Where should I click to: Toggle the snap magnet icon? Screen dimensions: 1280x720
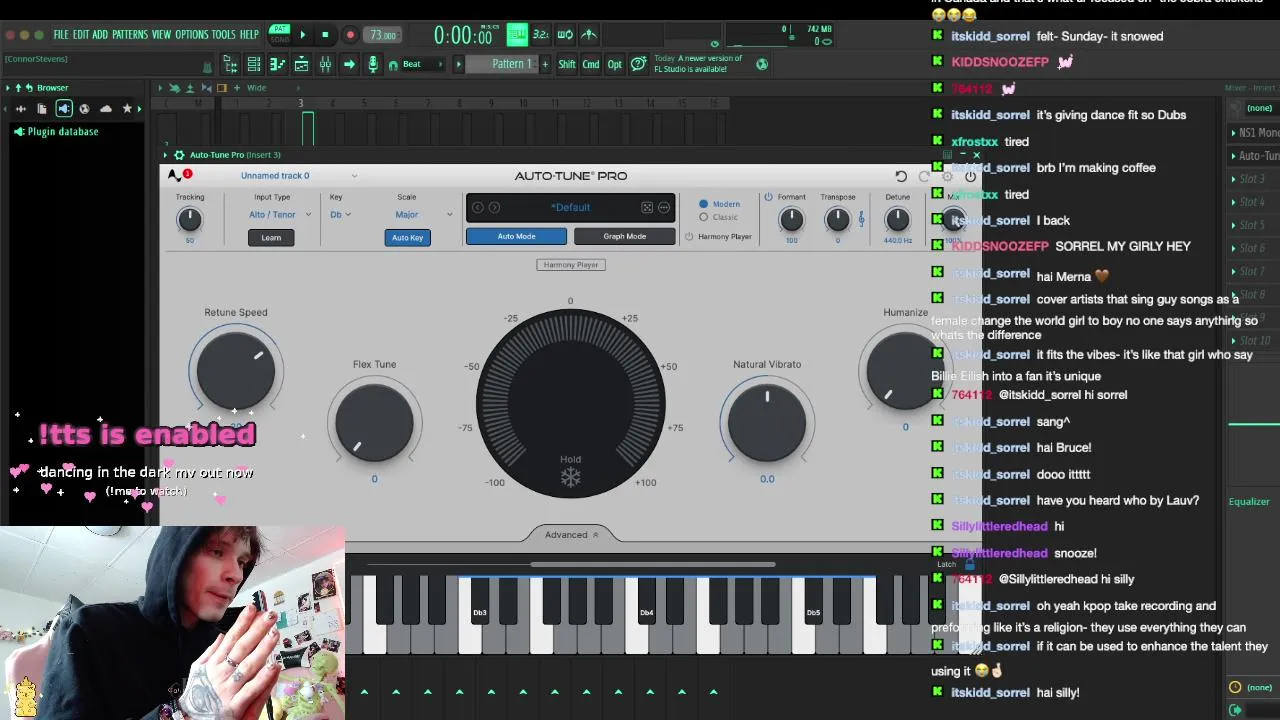pos(393,65)
